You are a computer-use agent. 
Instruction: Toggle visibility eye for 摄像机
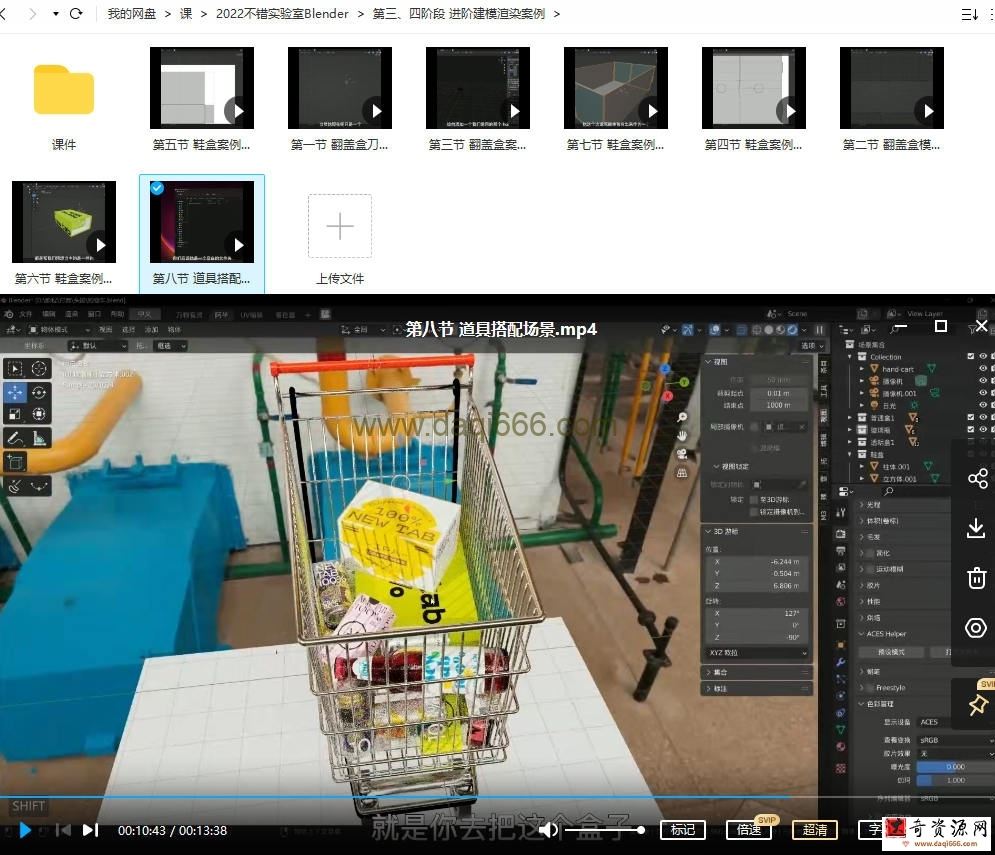tap(983, 381)
